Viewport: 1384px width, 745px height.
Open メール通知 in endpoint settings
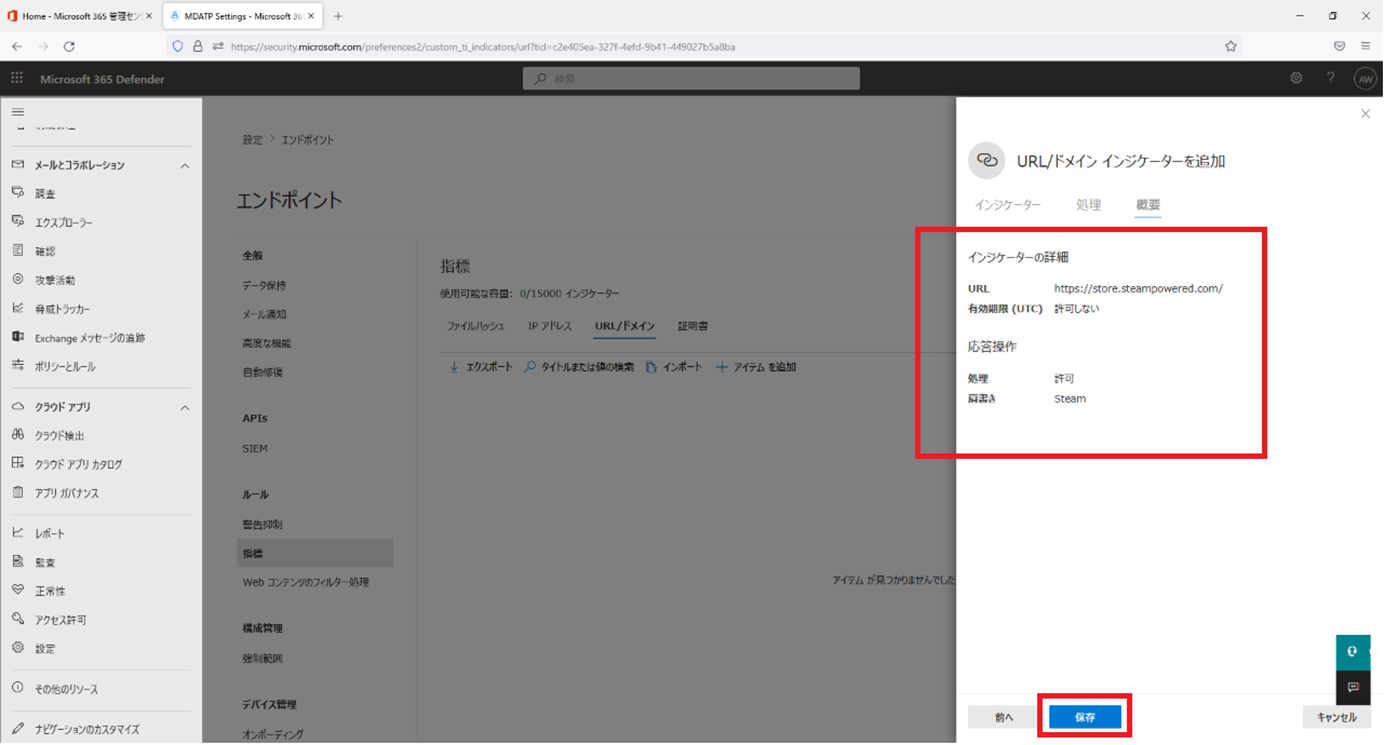click(x=264, y=314)
